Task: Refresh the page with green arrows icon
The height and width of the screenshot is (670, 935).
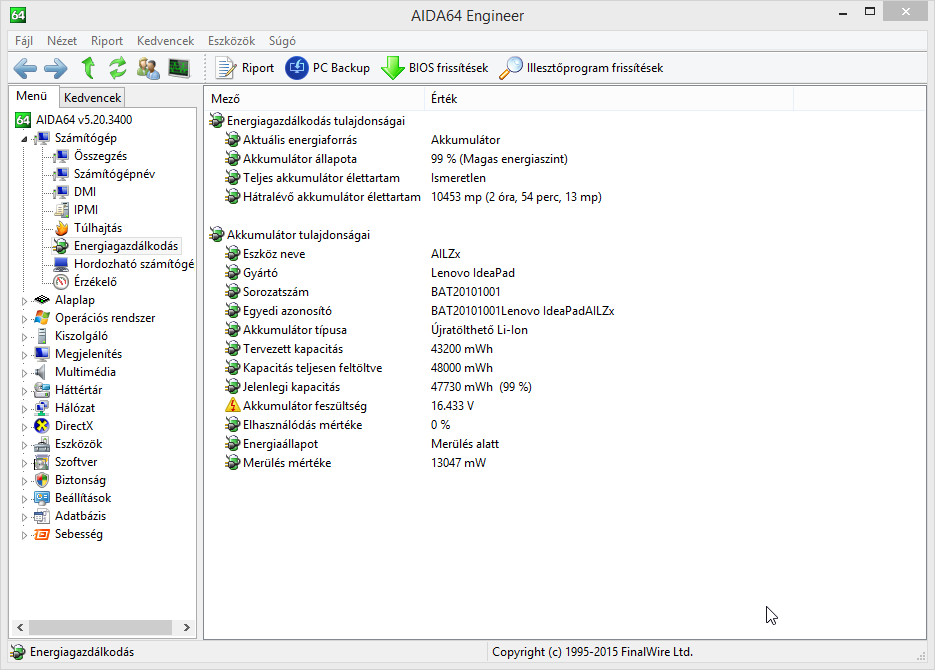Action: click(117, 68)
